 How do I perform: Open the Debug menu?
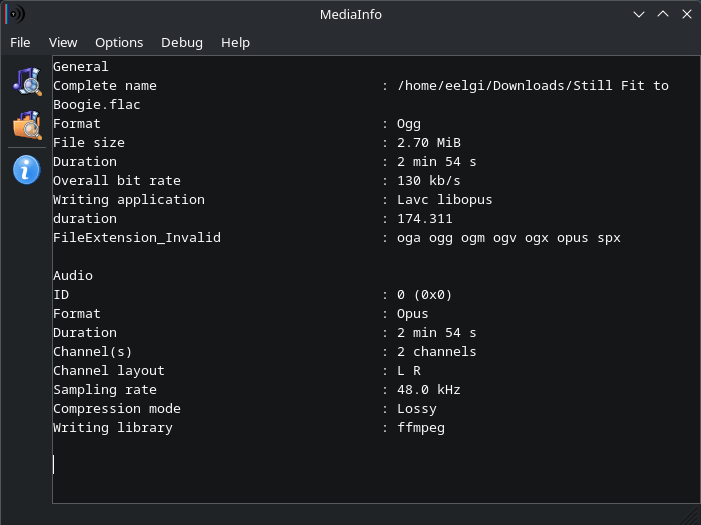pos(182,42)
